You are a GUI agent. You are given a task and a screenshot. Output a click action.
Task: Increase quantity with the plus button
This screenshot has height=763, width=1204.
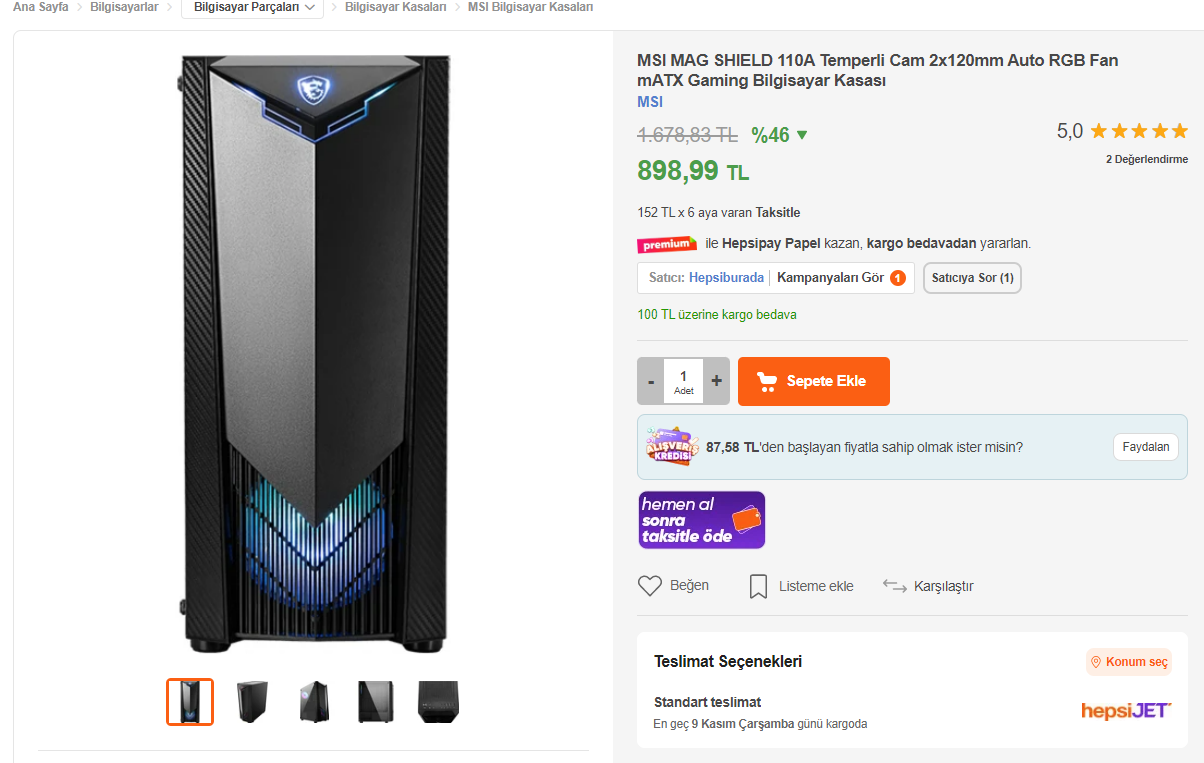[716, 381]
